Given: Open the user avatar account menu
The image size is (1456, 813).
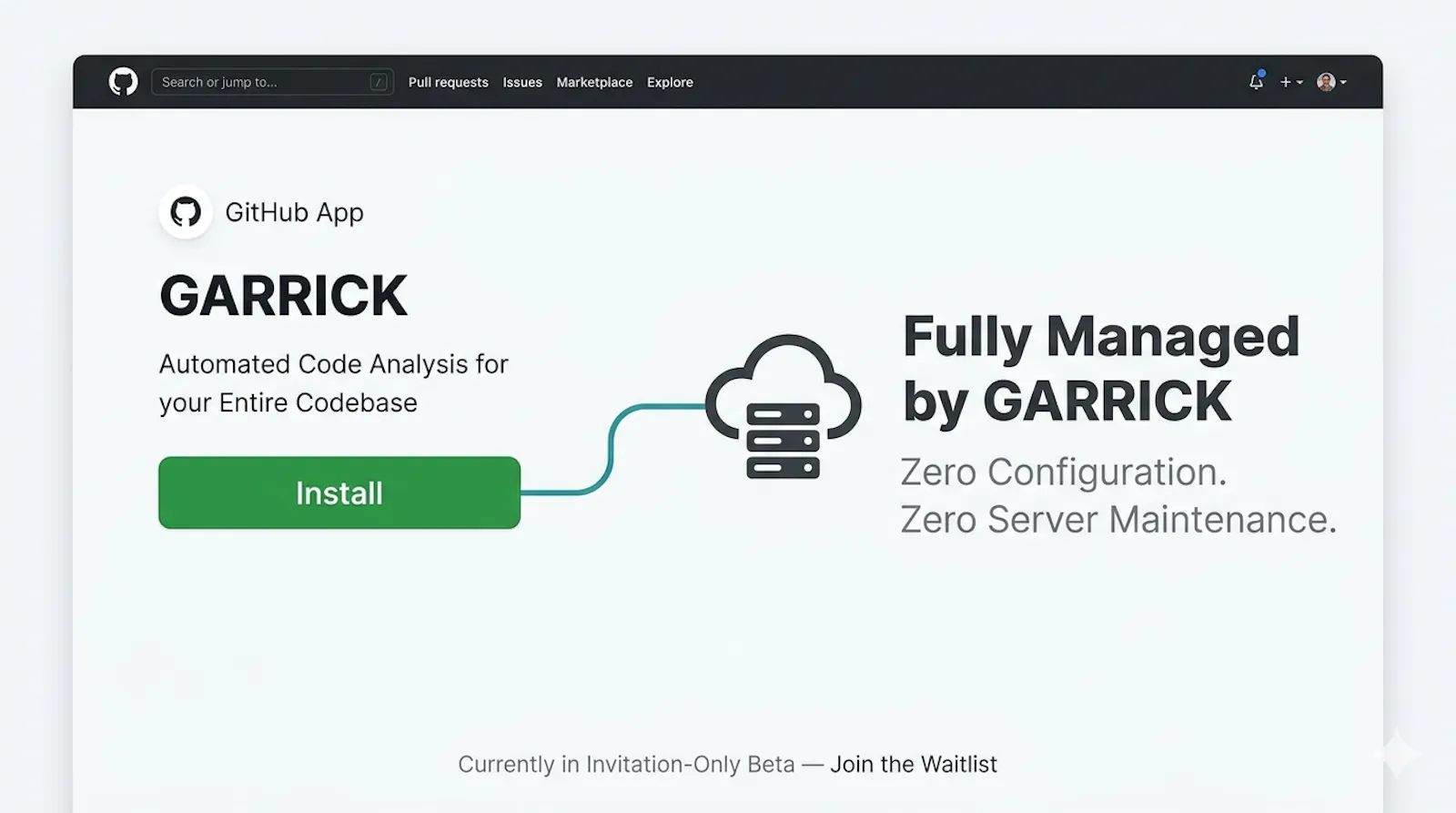Looking at the screenshot, I should click(1331, 82).
